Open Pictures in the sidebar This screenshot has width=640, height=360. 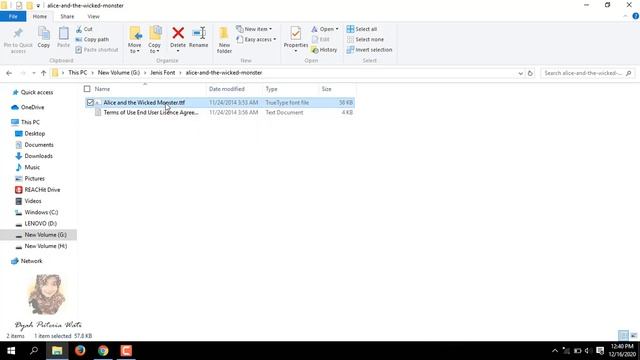point(34,178)
